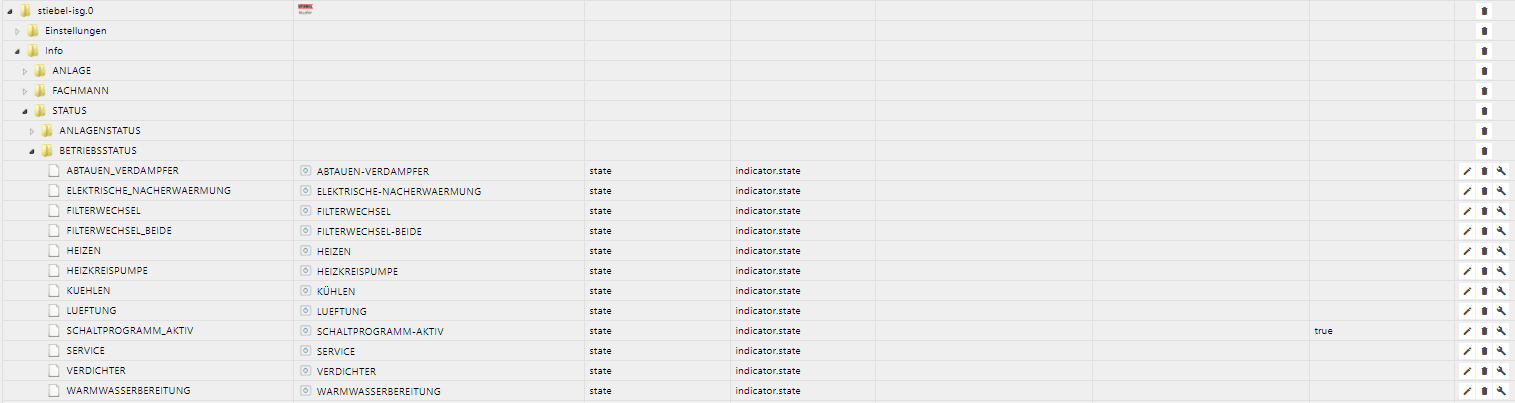Click the edit pencil for SCHALTPROGRAMM_AKTIV row
The width and height of the screenshot is (1515, 403).
[x=1467, y=331]
